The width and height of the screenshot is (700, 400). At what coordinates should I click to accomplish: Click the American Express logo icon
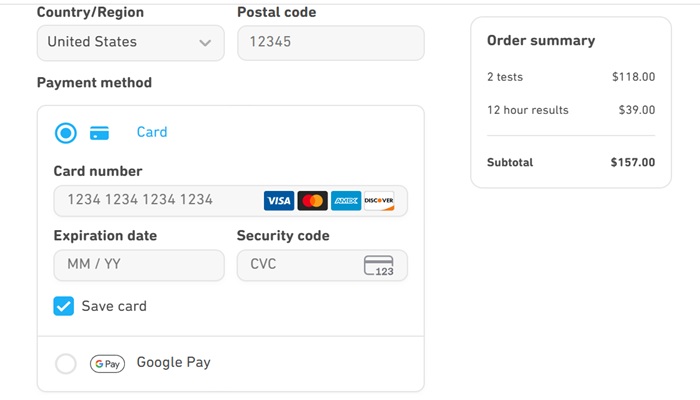(346, 201)
